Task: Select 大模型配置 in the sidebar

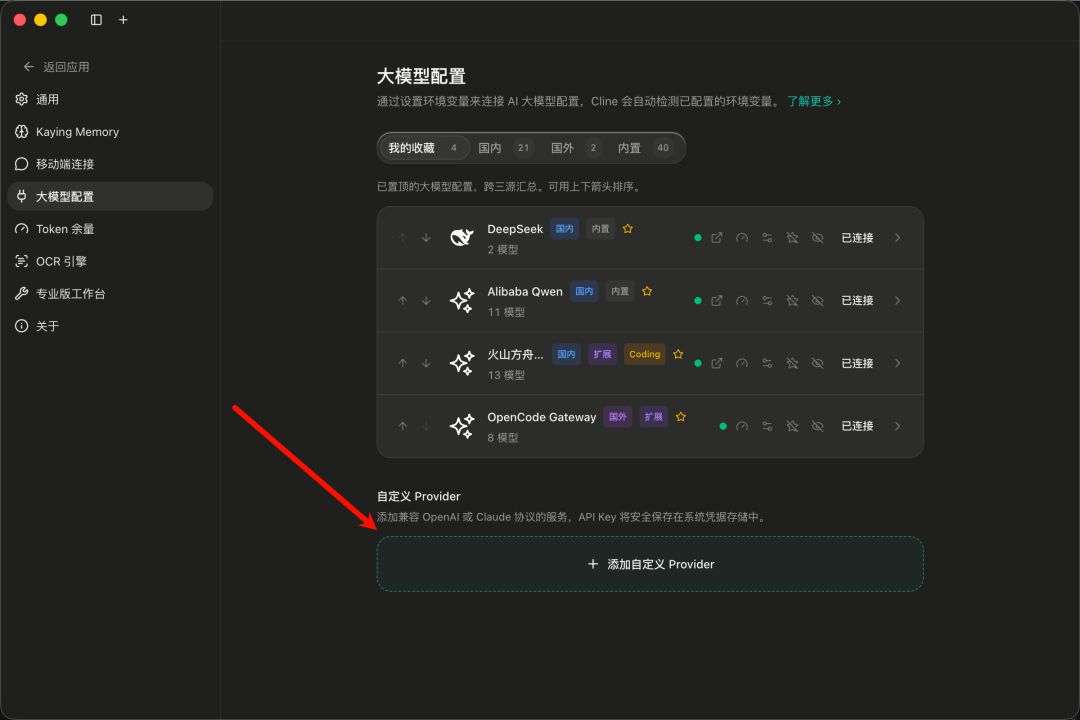Action: point(110,196)
